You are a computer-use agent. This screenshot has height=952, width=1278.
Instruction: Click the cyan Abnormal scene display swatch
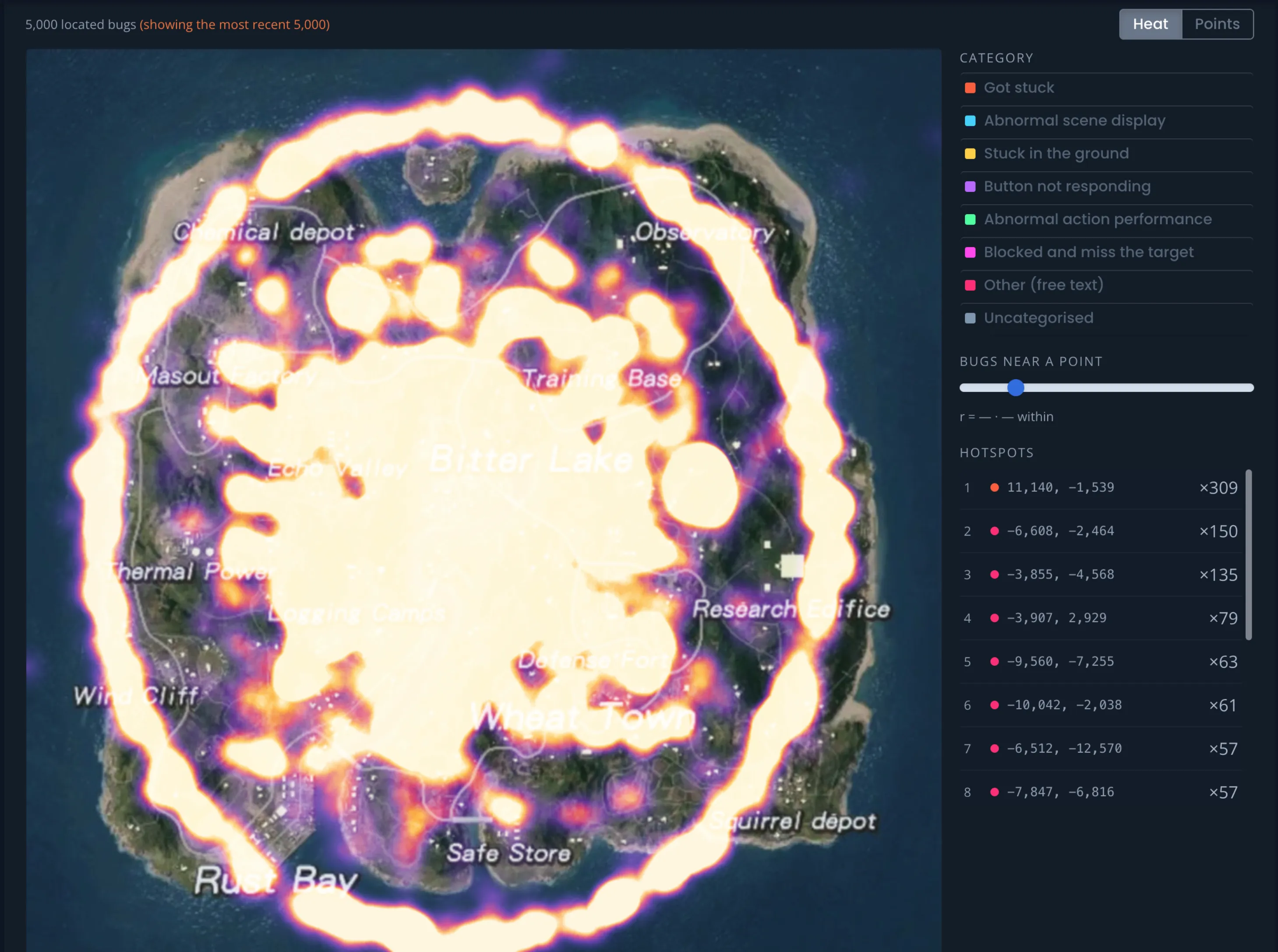(x=970, y=121)
